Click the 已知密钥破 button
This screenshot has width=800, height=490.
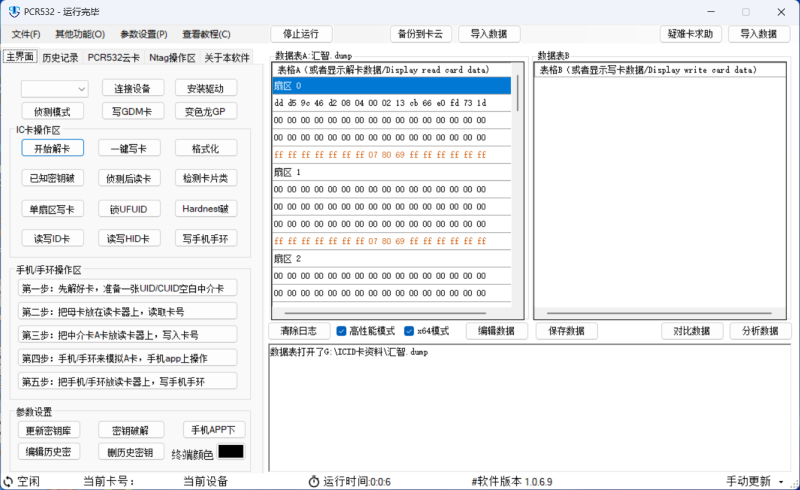(x=53, y=178)
